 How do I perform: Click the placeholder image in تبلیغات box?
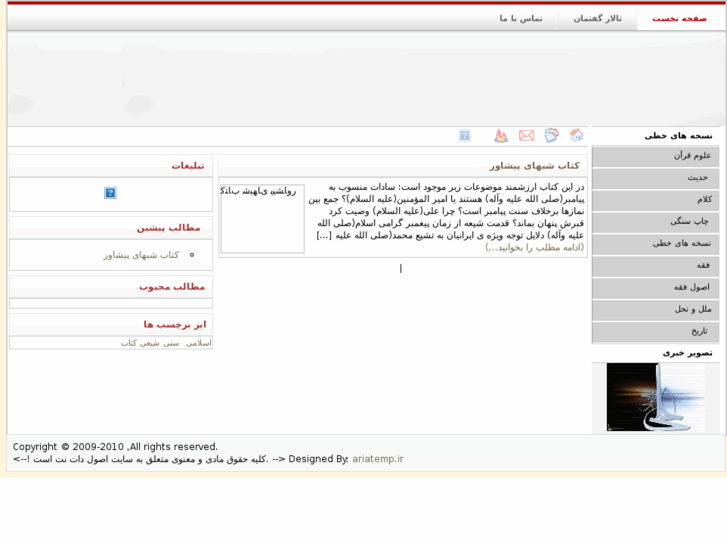tap(110, 193)
